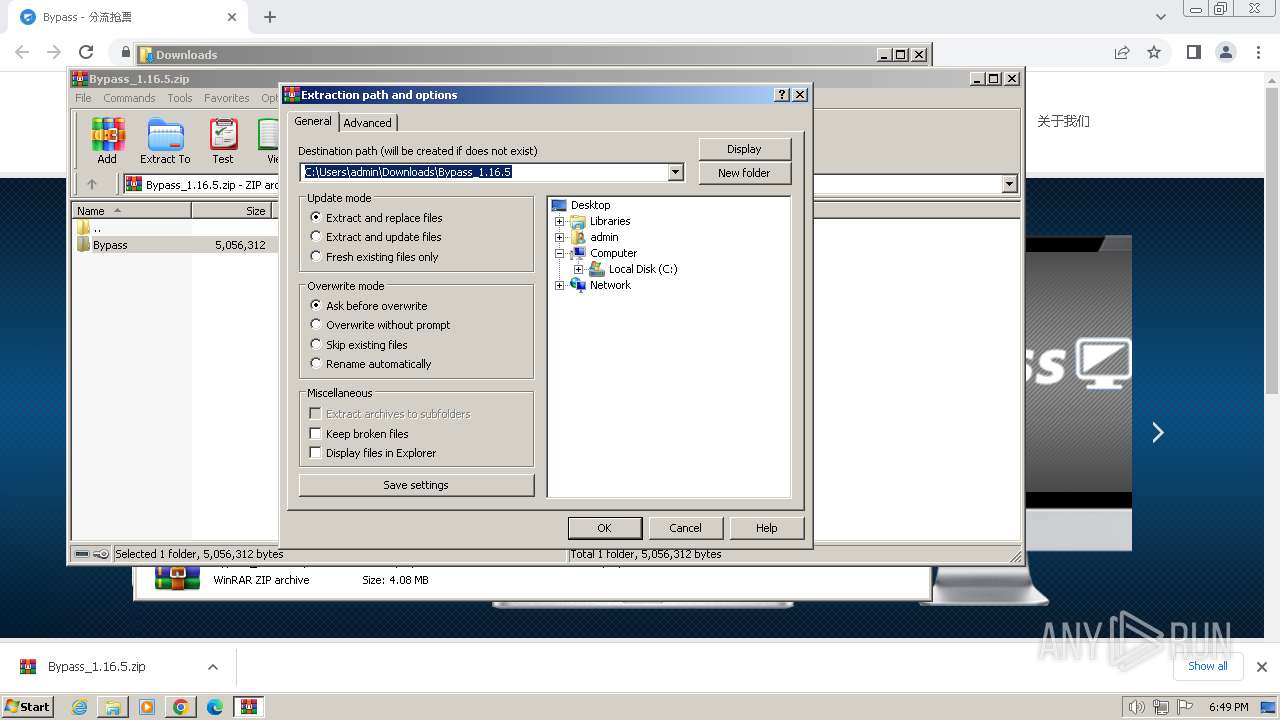Click the Windows Start button
This screenshot has width=1280, height=720.
(27, 707)
